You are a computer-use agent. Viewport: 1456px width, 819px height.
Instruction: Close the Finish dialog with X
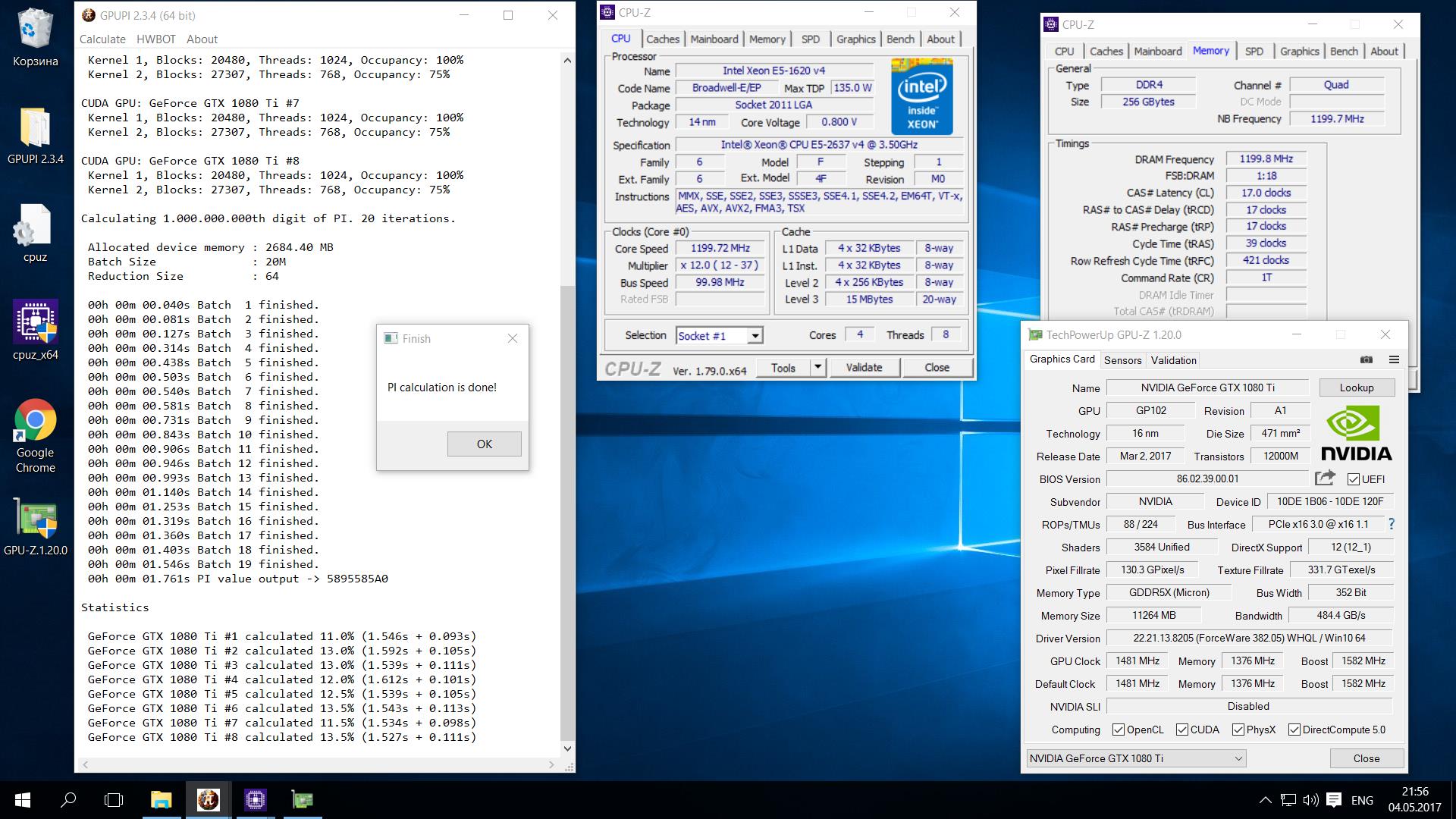tap(513, 338)
